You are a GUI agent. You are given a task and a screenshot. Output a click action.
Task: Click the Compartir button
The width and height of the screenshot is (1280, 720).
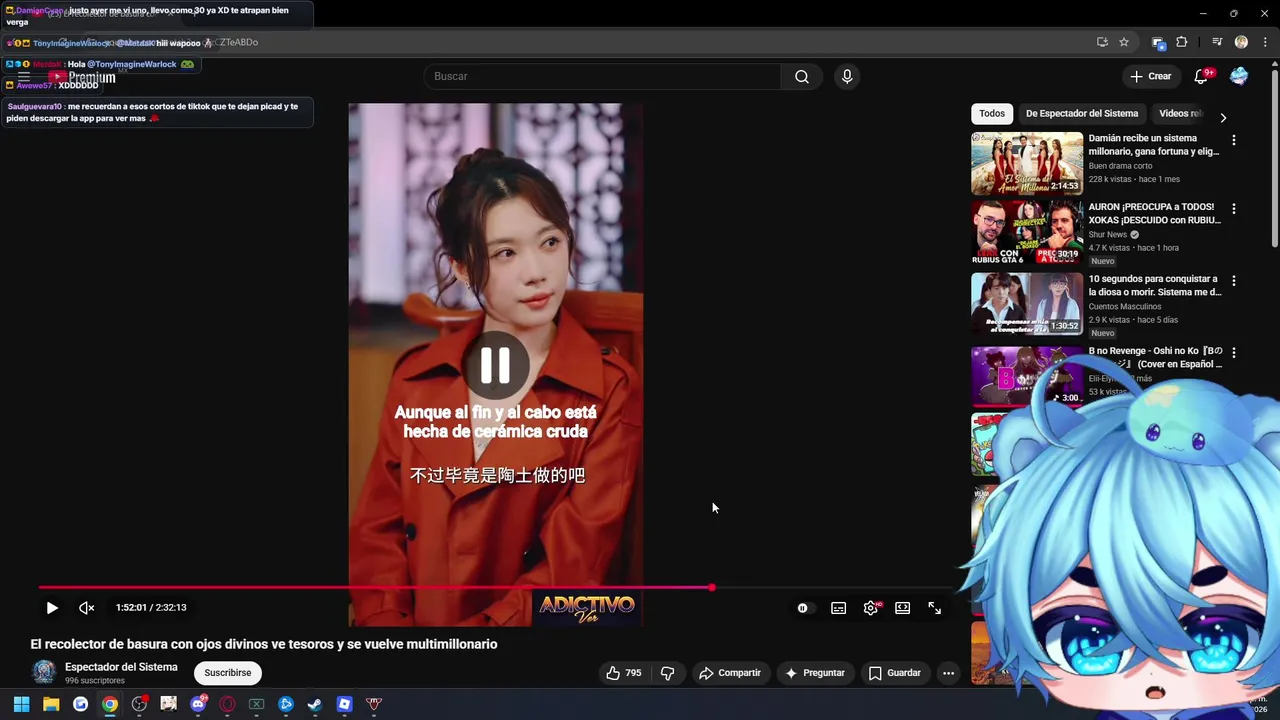click(730, 673)
